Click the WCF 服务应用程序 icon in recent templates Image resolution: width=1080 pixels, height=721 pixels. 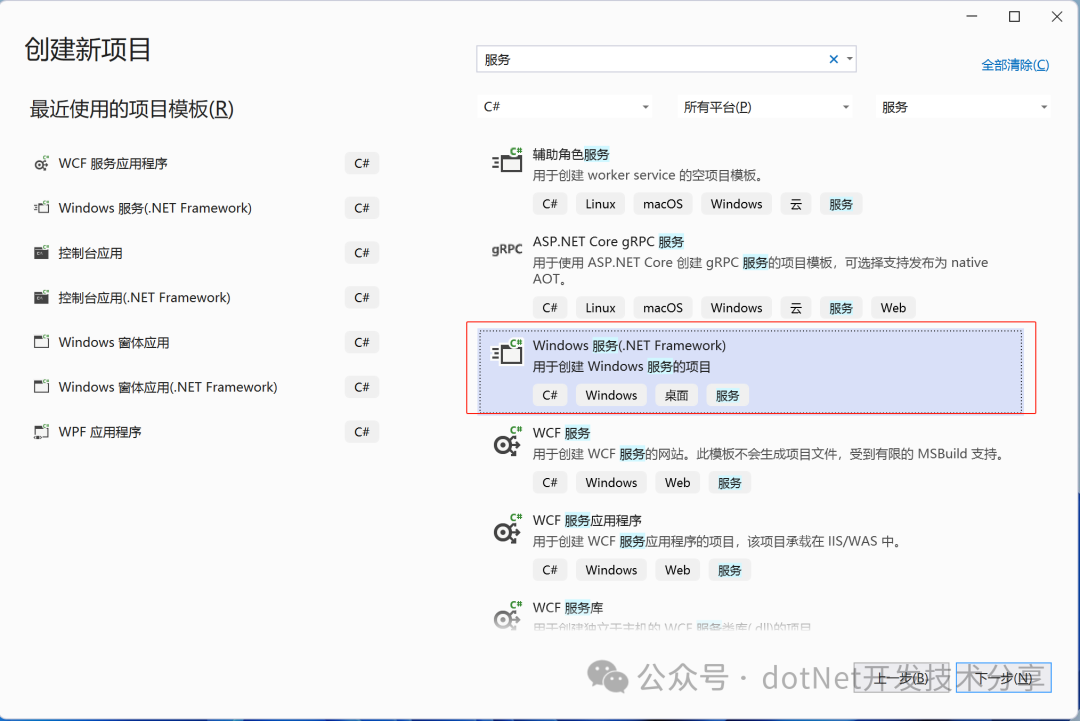tap(41, 164)
